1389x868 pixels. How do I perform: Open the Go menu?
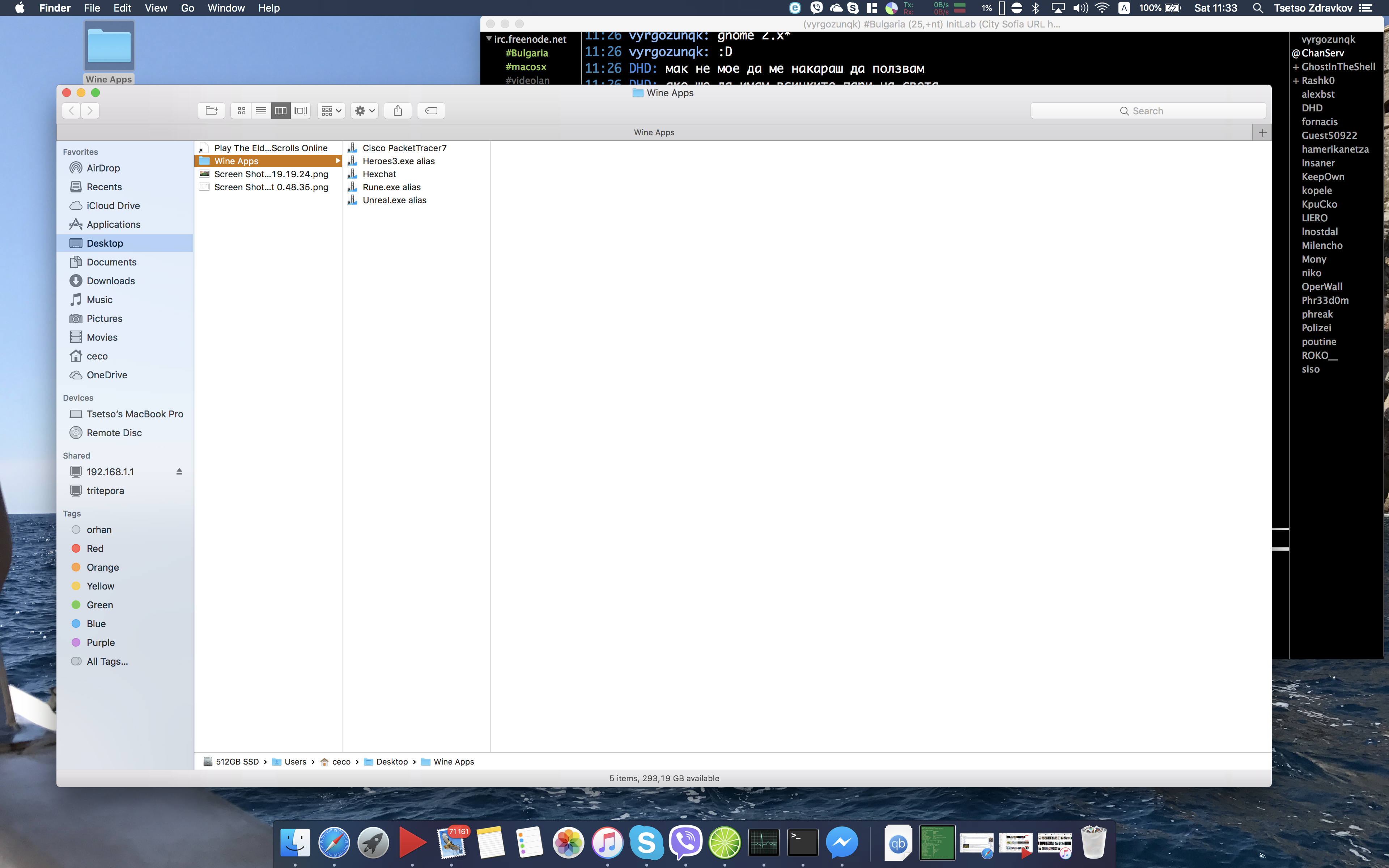tap(188, 8)
